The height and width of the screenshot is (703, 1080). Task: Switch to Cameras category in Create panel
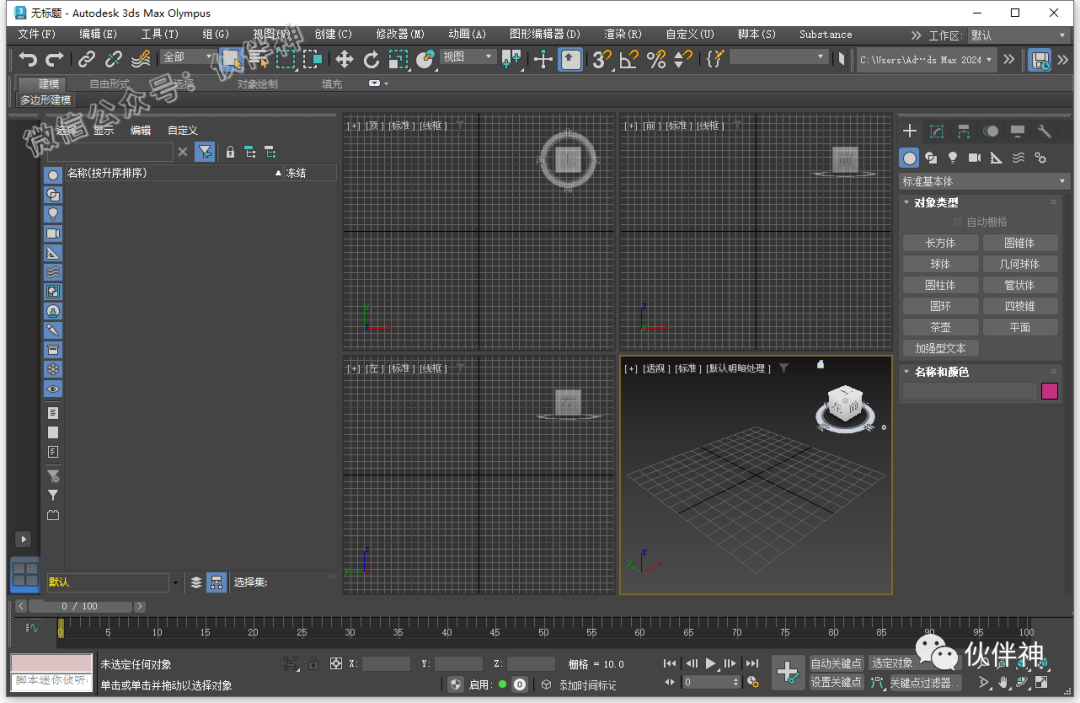pyautogui.click(x=975, y=158)
